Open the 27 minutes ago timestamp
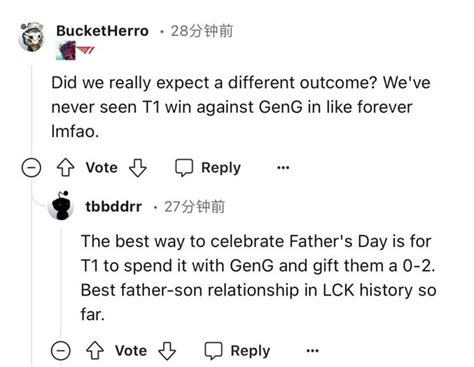This screenshot has width=474, height=367. [x=194, y=206]
